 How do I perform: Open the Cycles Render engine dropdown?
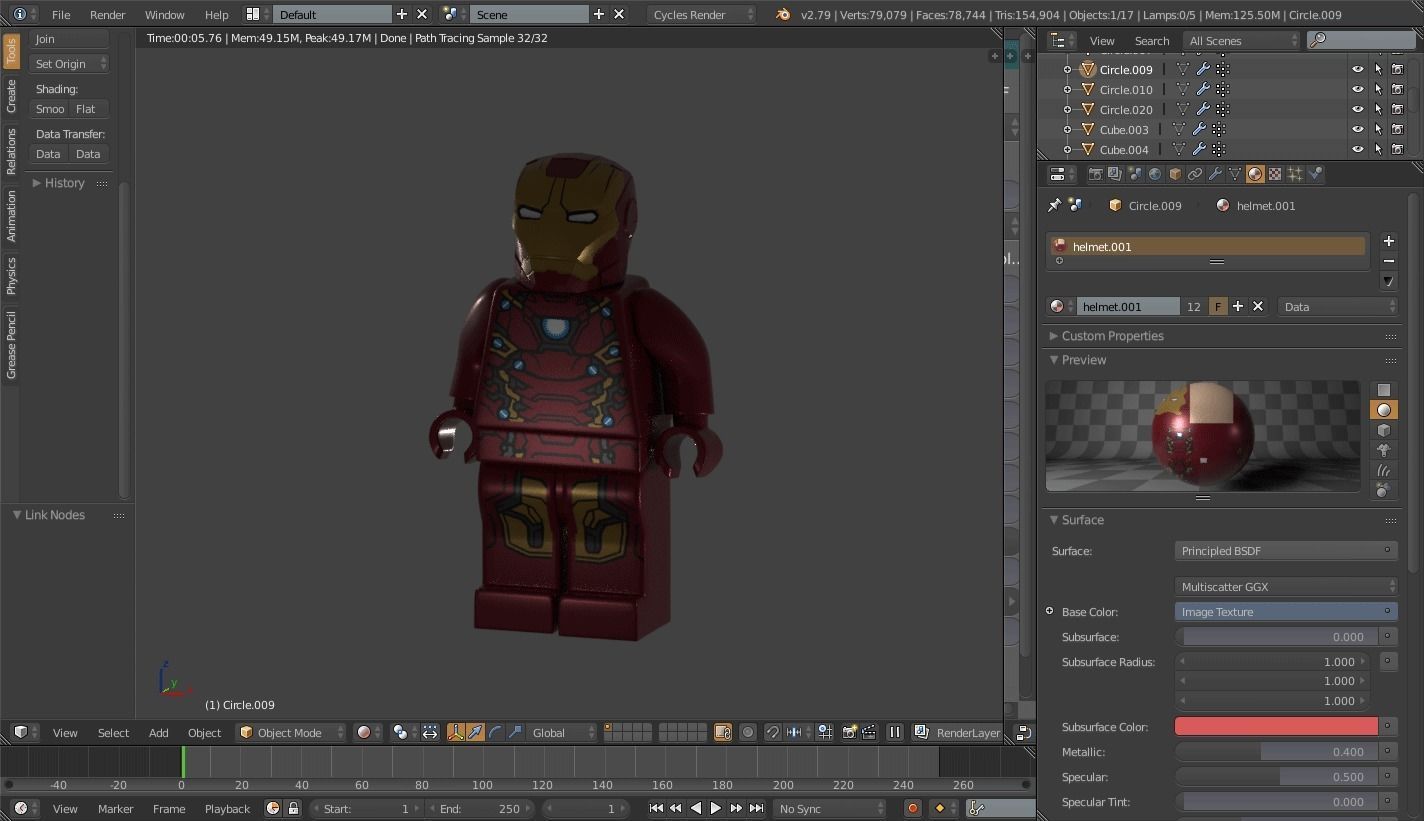tap(701, 14)
